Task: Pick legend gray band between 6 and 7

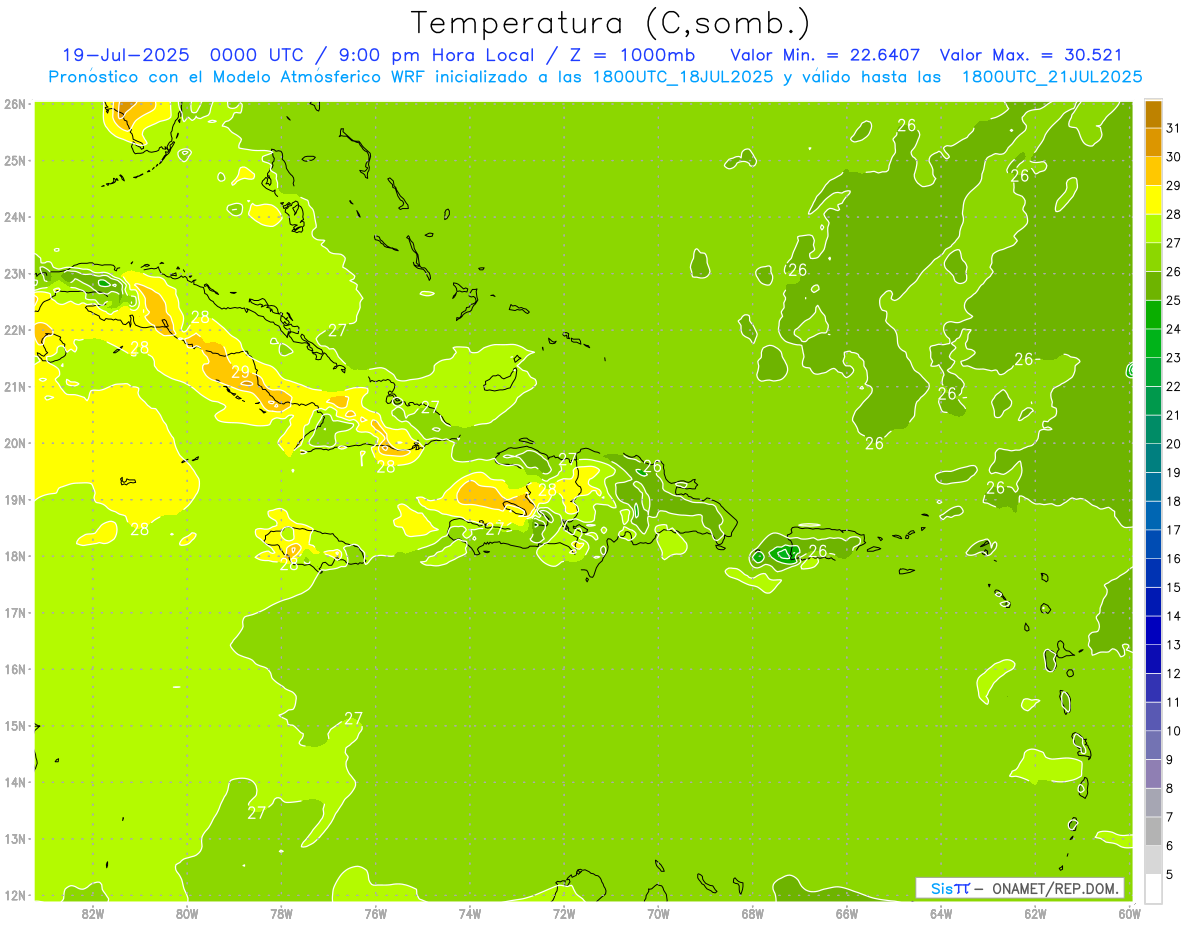Action: coord(1153,832)
